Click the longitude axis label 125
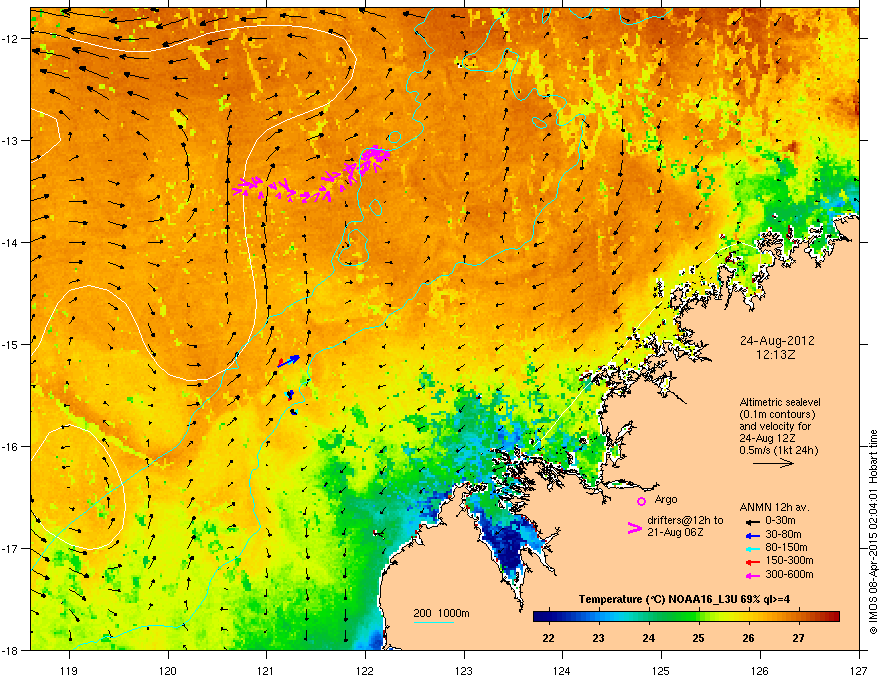 [661, 670]
